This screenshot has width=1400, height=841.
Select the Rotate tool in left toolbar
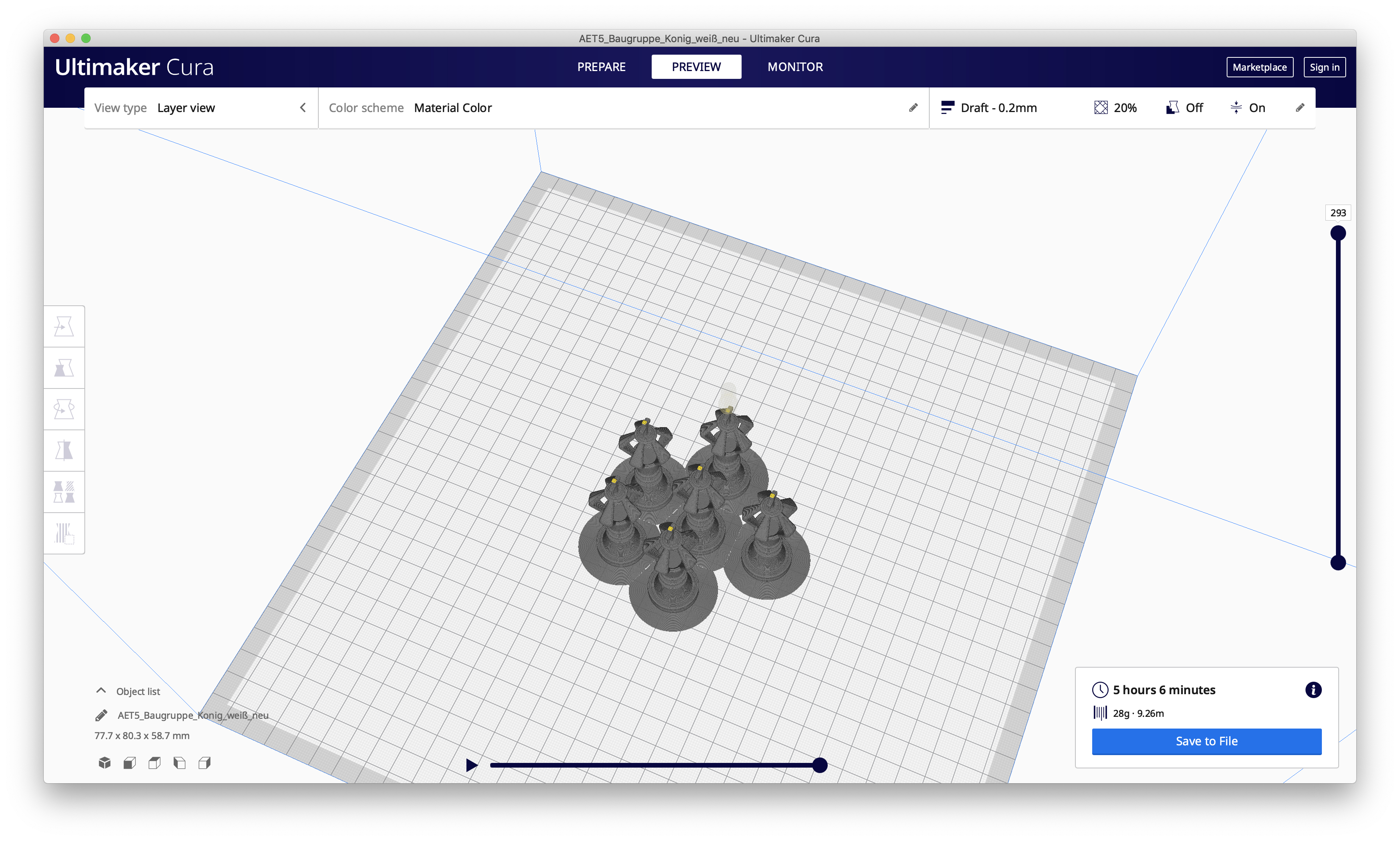(x=64, y=409)
